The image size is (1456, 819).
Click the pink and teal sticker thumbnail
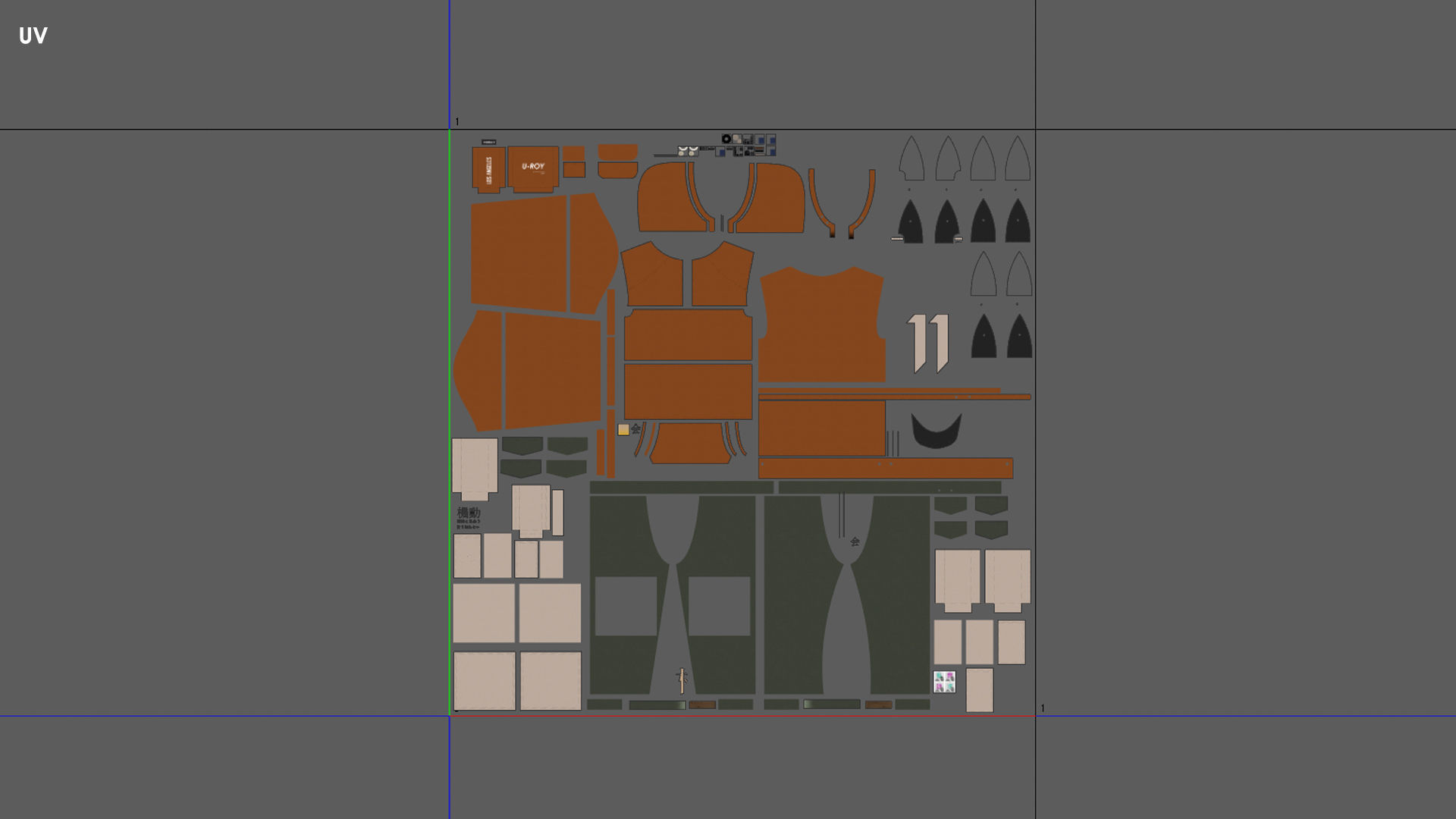pyautogui.click(x=944, y=682)
